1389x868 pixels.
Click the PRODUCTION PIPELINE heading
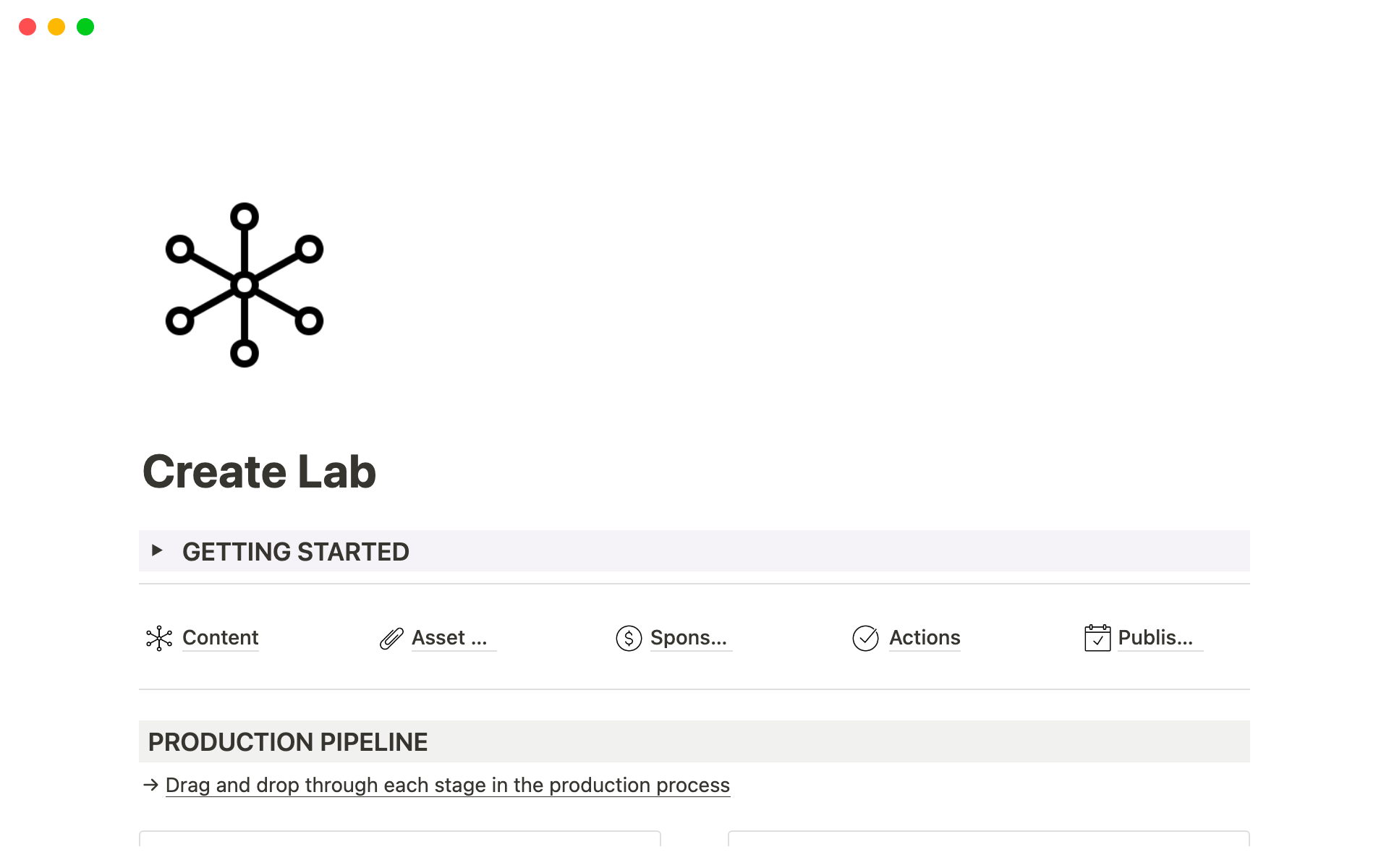[x=288, y=742]
